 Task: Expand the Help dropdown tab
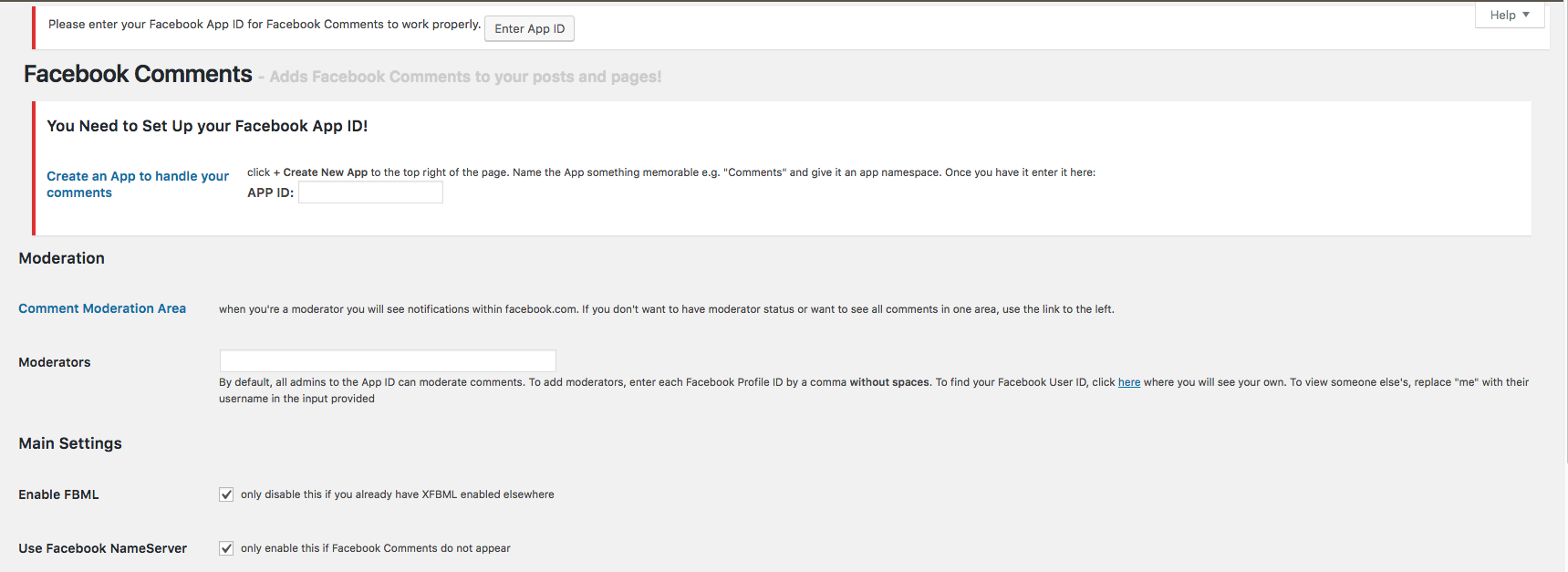tap(1509, 15)
